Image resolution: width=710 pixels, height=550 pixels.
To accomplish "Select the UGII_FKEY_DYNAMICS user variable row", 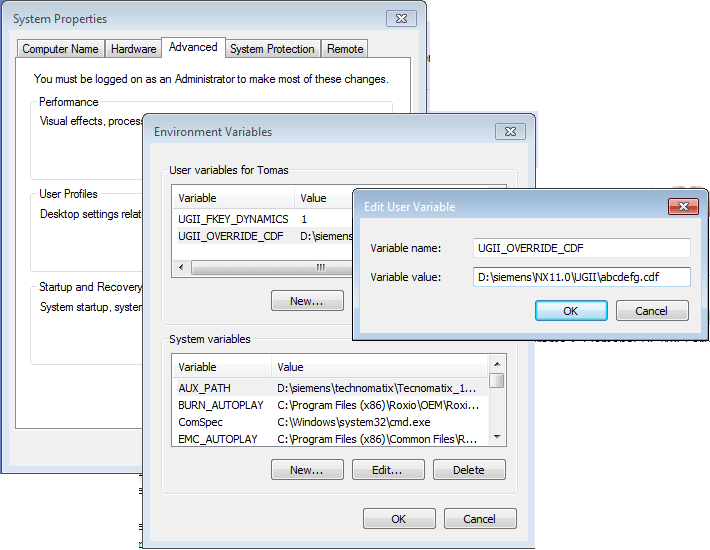I will pos(264,219).
